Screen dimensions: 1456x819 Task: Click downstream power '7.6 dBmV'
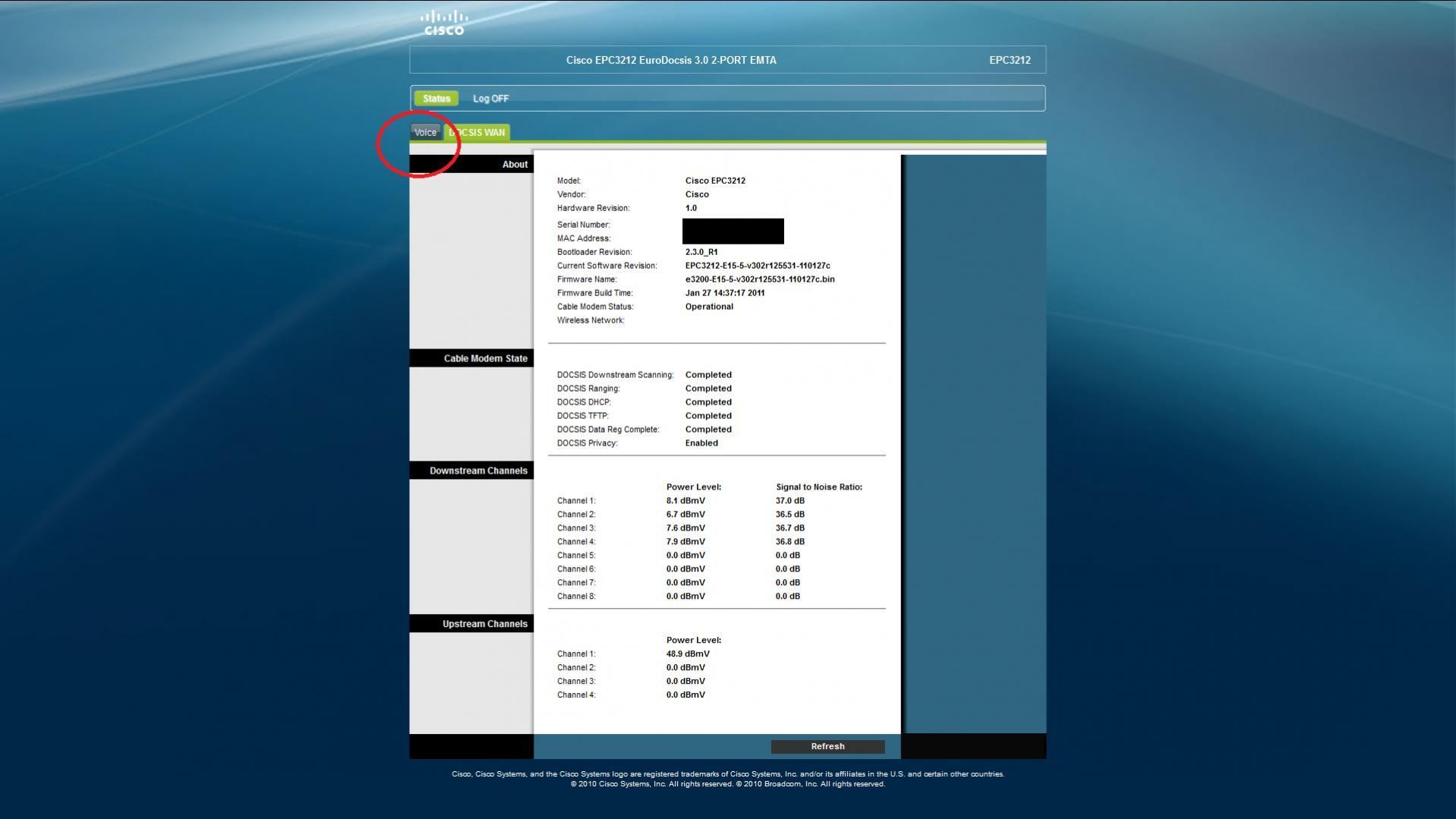pos(685,528)
